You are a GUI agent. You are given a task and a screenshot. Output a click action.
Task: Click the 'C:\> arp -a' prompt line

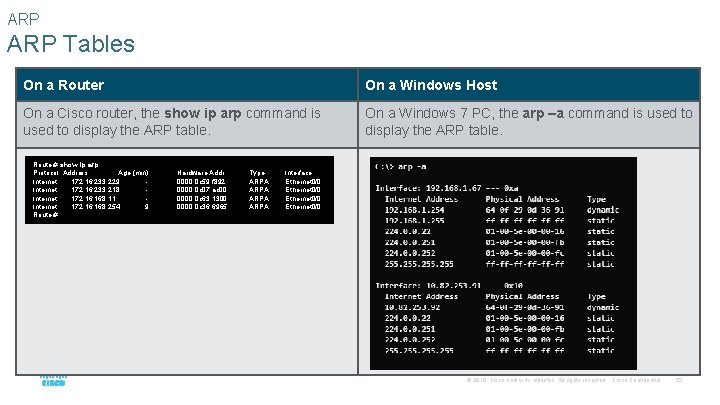pos(401,167)
